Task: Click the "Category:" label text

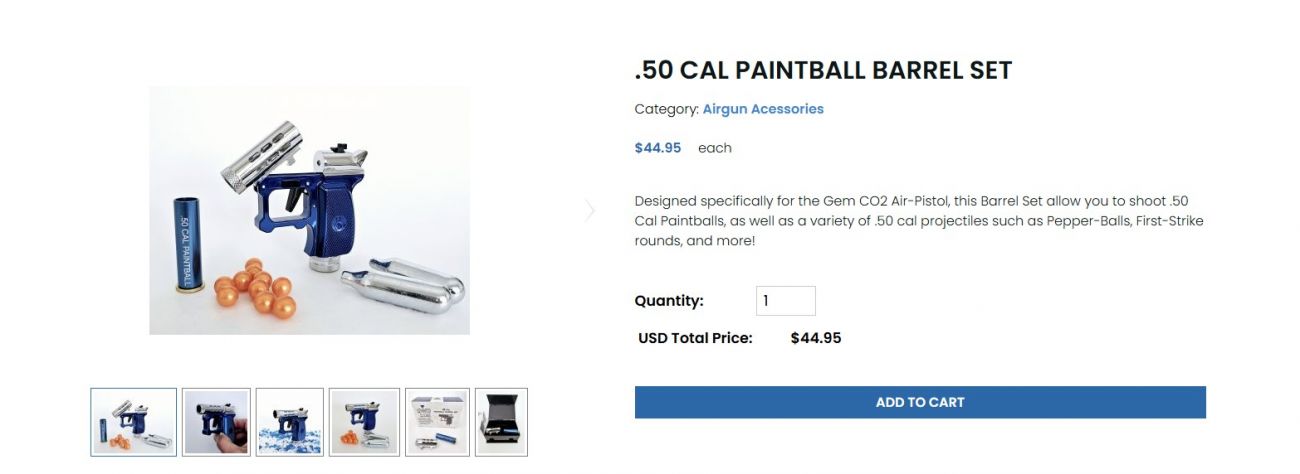Action: 666,109
